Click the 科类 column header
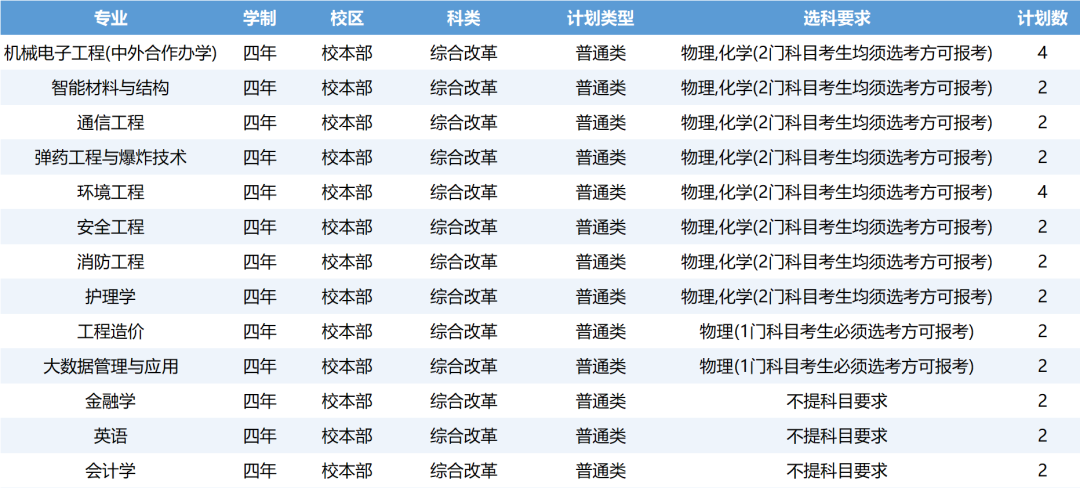The width and height of the screenshot is (1080, 488). (x=464, y=18)
